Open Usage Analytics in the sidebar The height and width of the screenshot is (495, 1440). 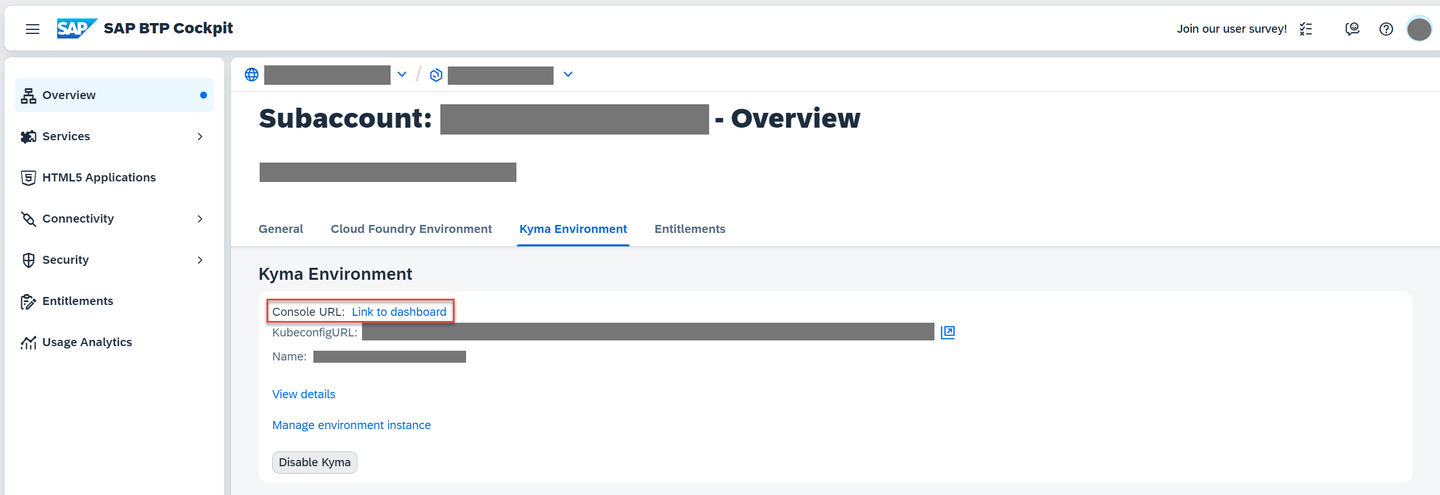[114, 342]
